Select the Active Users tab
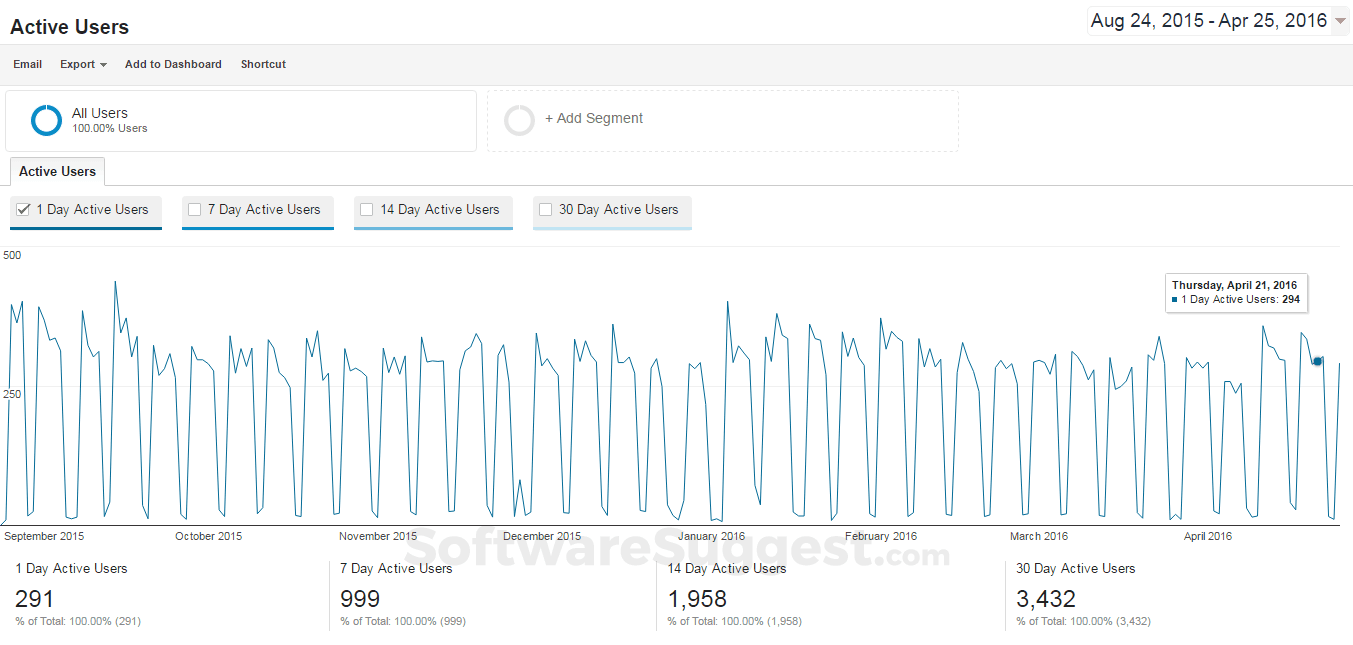Image resolution: width=1353 pixels, height=645 pixels. point(57,171)
